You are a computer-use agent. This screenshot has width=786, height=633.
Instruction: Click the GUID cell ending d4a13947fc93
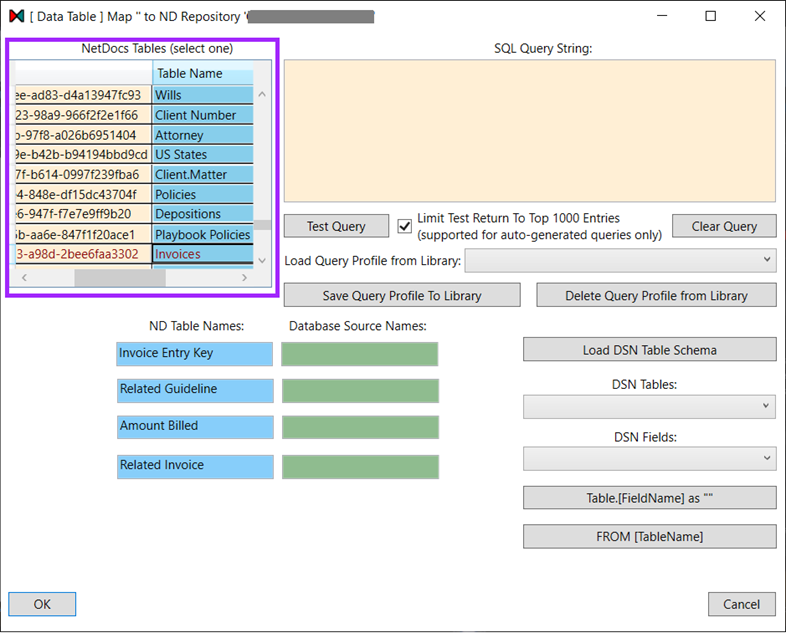click(83, 95)
